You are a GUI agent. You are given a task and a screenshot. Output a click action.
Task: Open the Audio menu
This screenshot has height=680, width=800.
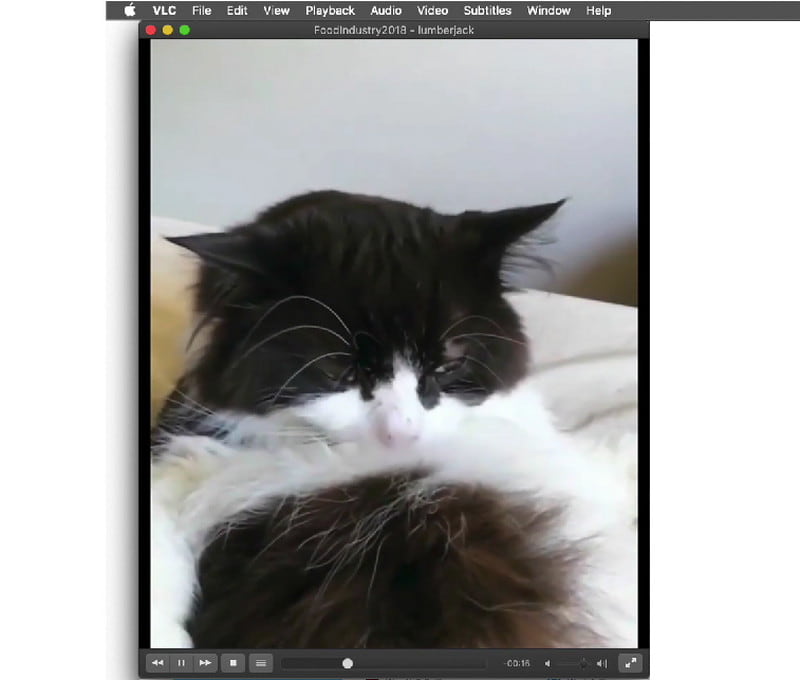point(384,11)
